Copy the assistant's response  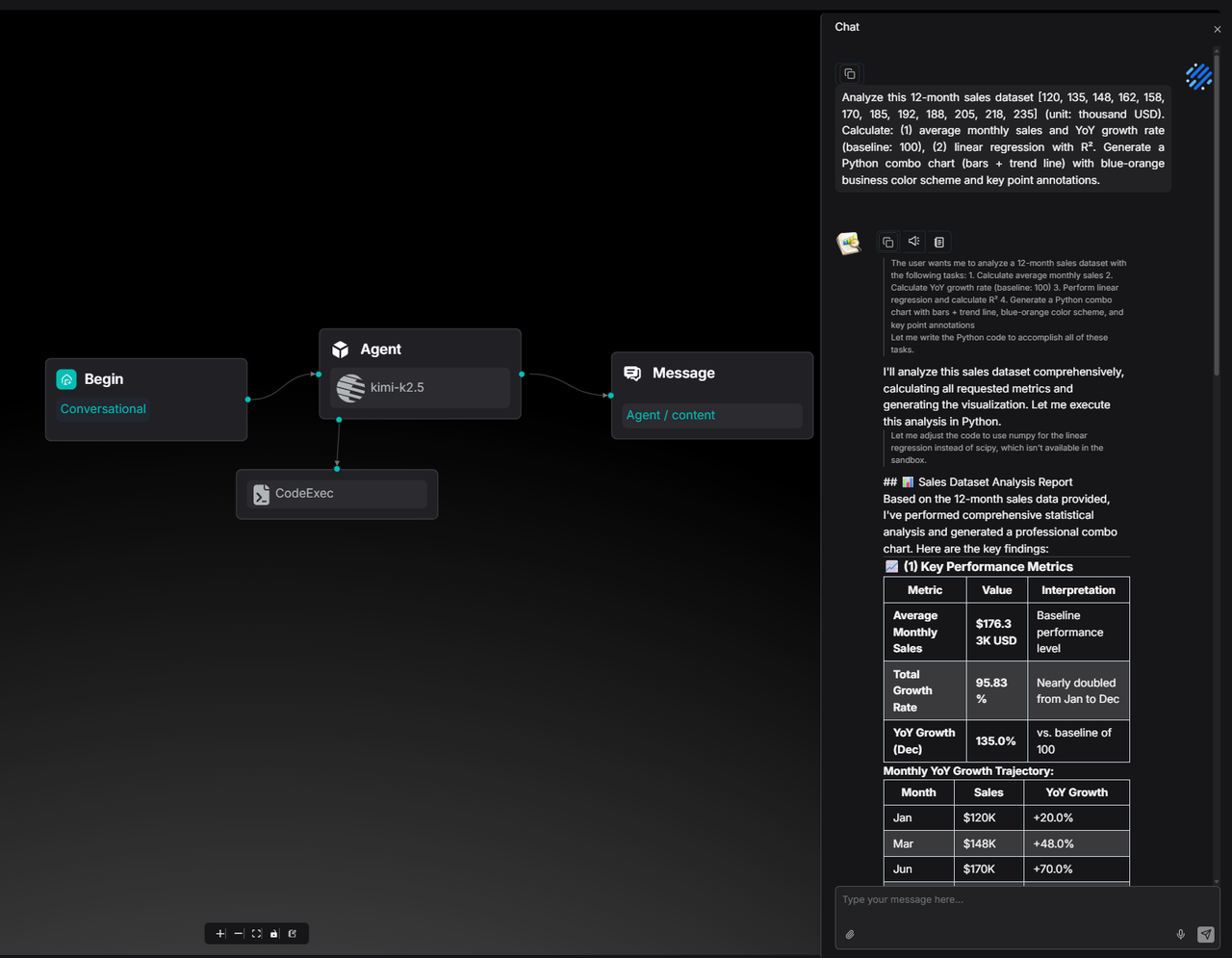click(x=888, y=243)
